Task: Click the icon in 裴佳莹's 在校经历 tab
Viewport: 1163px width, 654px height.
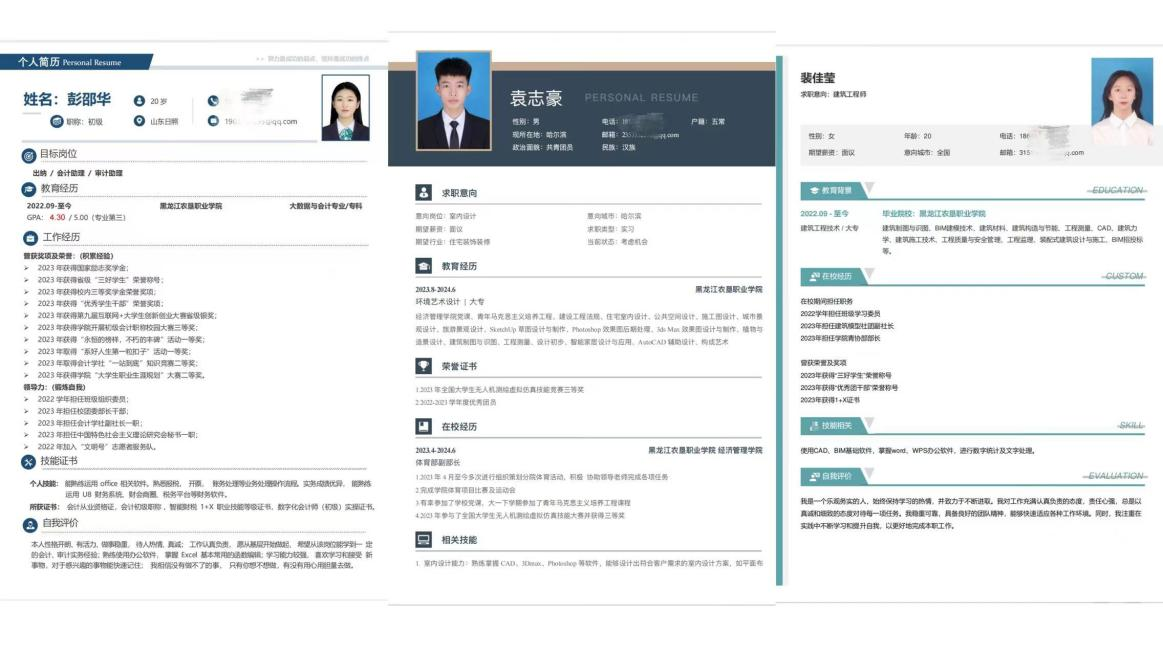Action: tap(814, 277)
